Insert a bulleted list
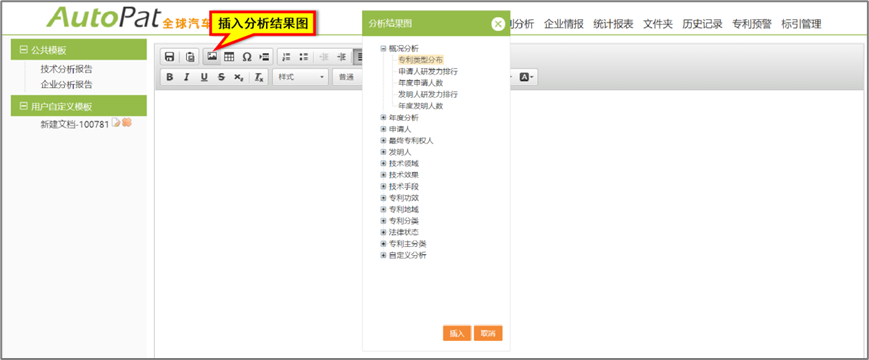Screen dimensions: 869x360 (x=303, y=56)
